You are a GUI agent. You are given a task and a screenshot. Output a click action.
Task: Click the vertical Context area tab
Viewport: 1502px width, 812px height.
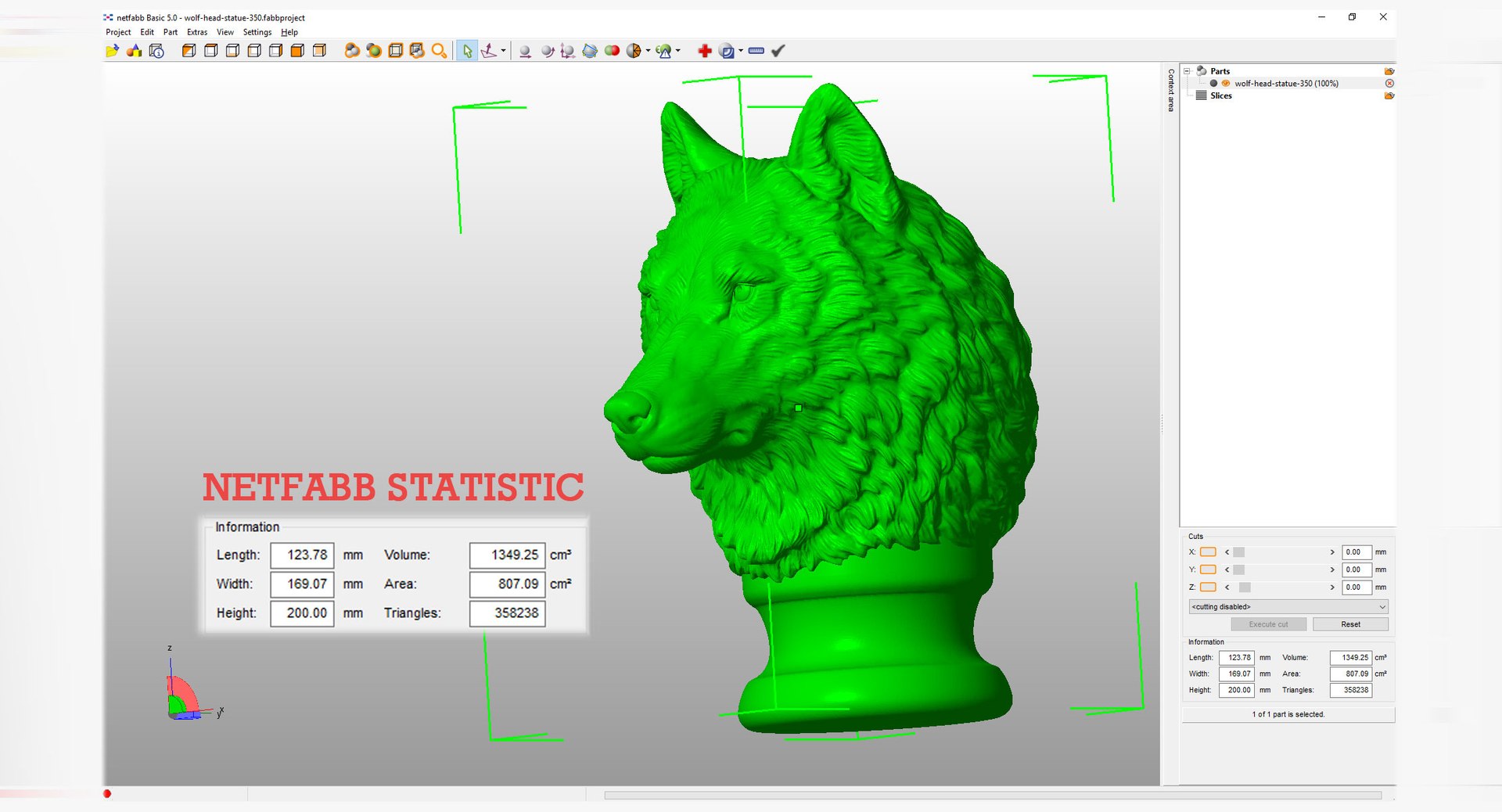click(1170, 90)
